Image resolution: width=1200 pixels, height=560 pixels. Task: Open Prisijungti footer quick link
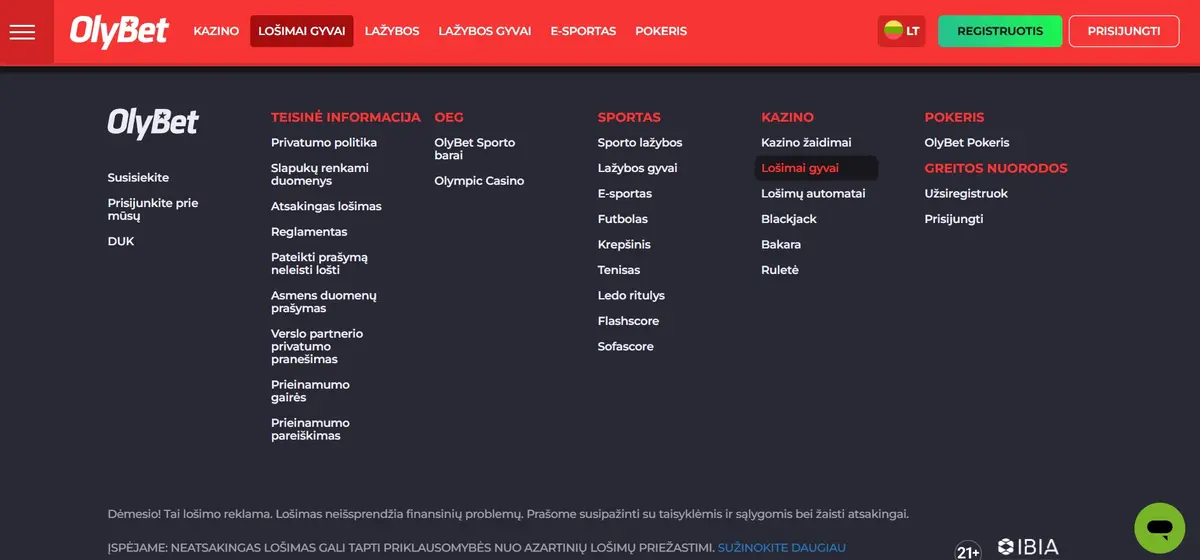(954, 219)
